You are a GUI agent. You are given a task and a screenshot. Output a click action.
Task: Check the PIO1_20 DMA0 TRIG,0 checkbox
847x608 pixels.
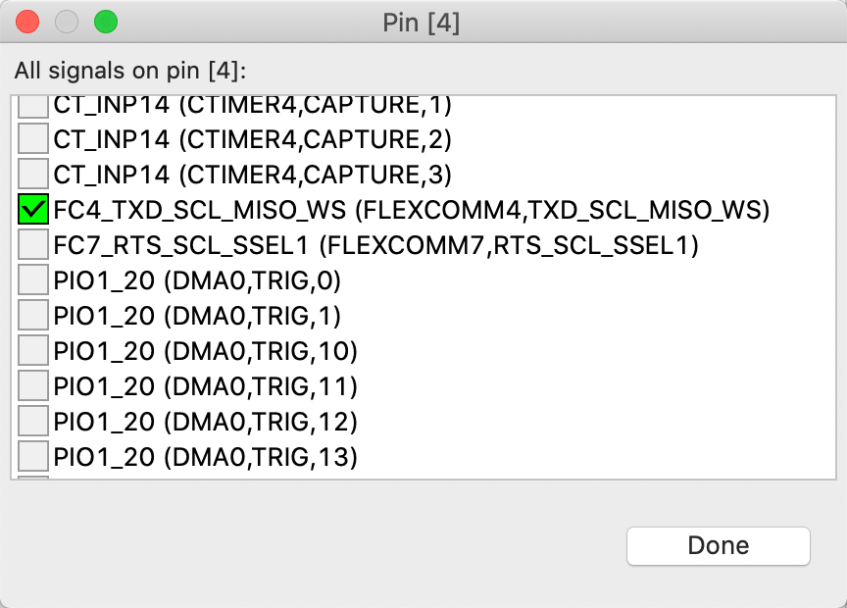[33, 280]
